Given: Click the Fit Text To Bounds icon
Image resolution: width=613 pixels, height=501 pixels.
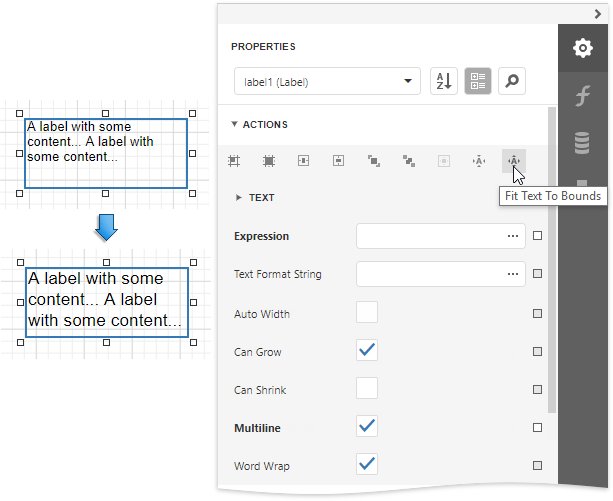Looking at the screenshot, I should pos(513,160).
